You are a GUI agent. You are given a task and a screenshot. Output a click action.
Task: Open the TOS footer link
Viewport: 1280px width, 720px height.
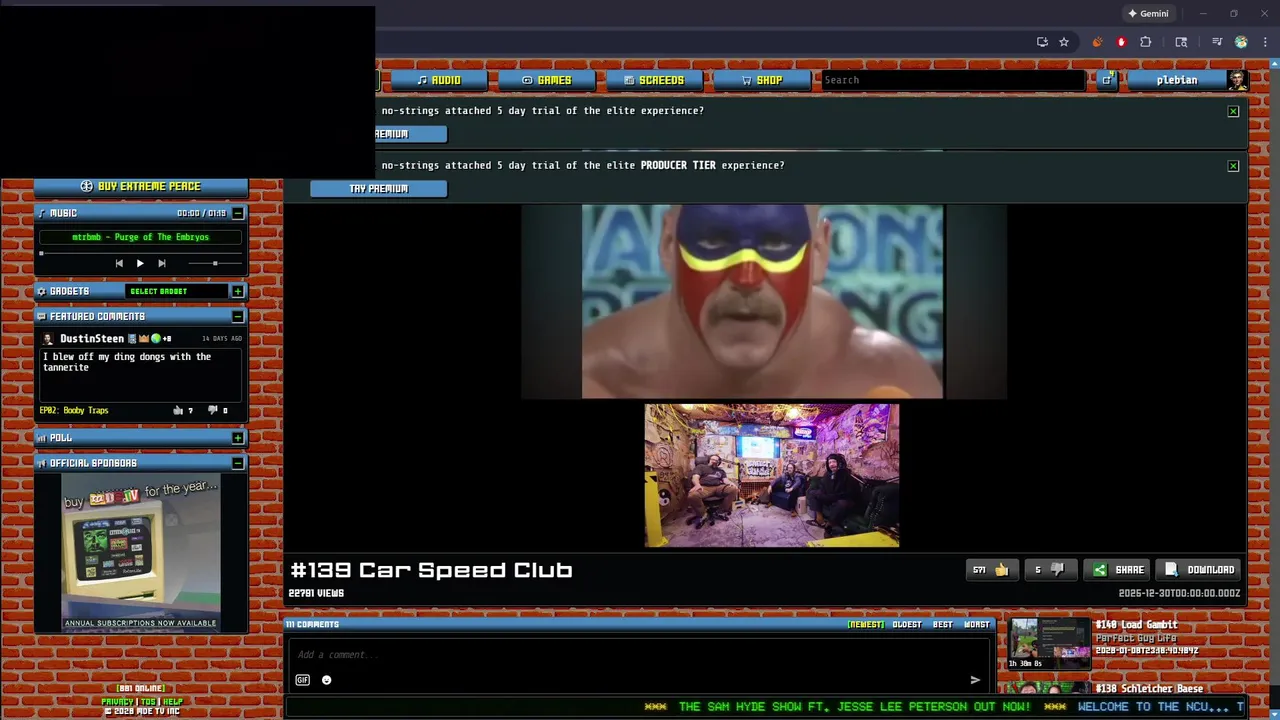coord(149,702)
